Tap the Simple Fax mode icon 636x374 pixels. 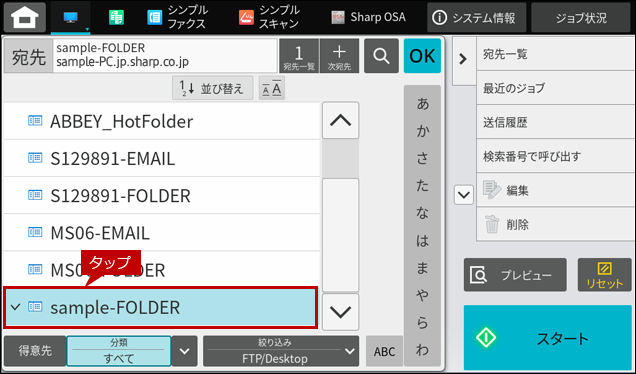[177, 17]
